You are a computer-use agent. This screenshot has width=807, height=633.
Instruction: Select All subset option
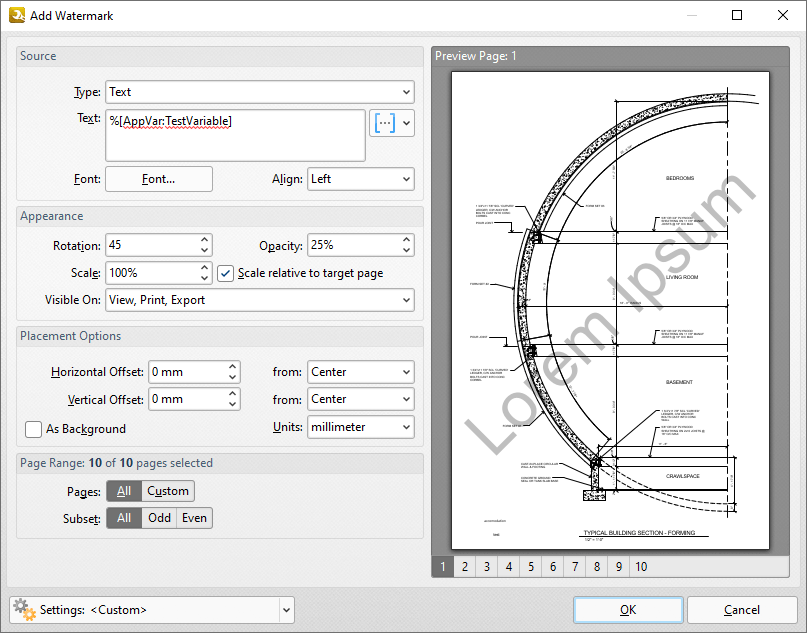(124, 518)
